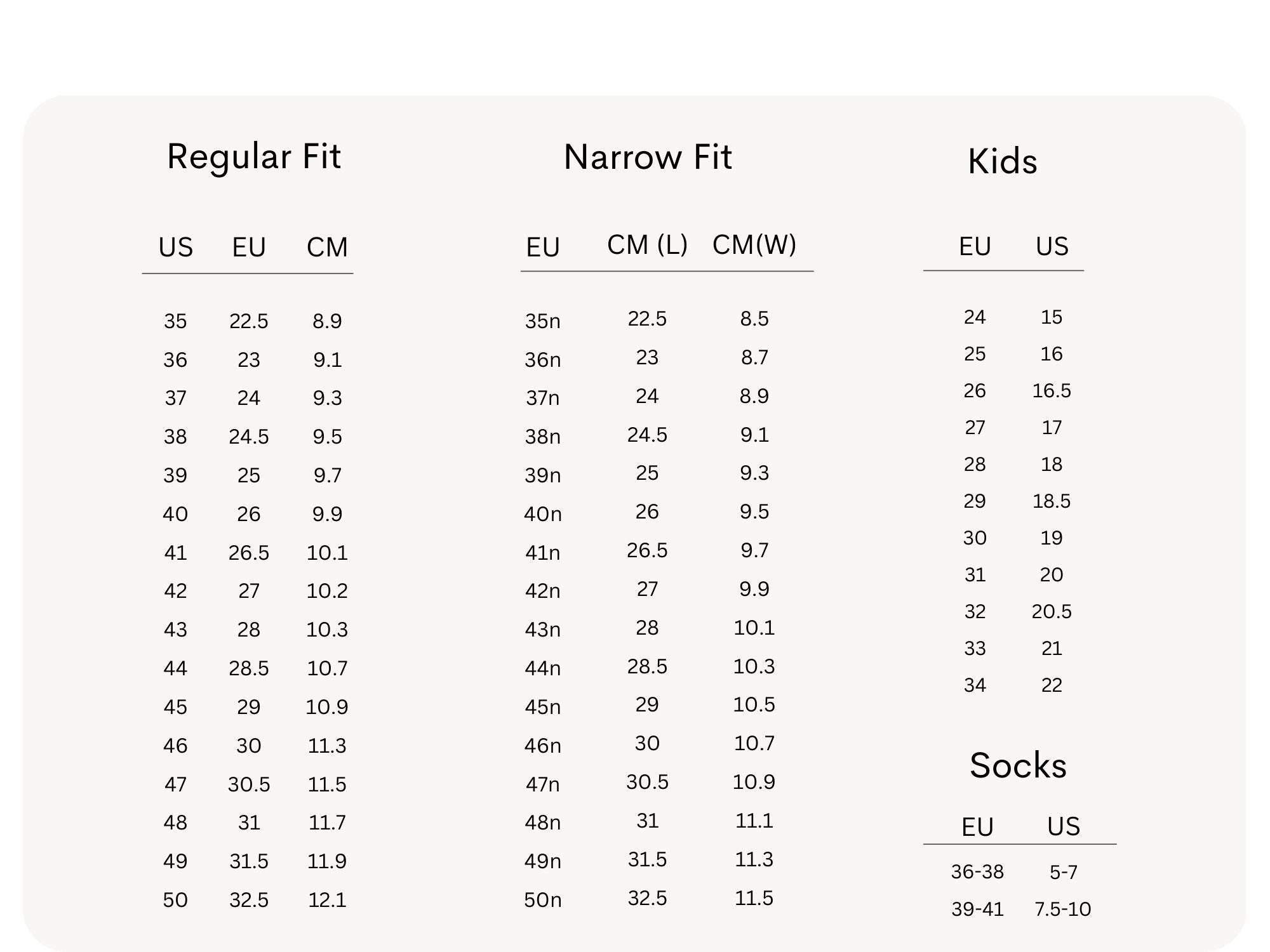Screen dimensions: 1270x952
Task: Click the CM (L) column header
Action: [647, 245]
